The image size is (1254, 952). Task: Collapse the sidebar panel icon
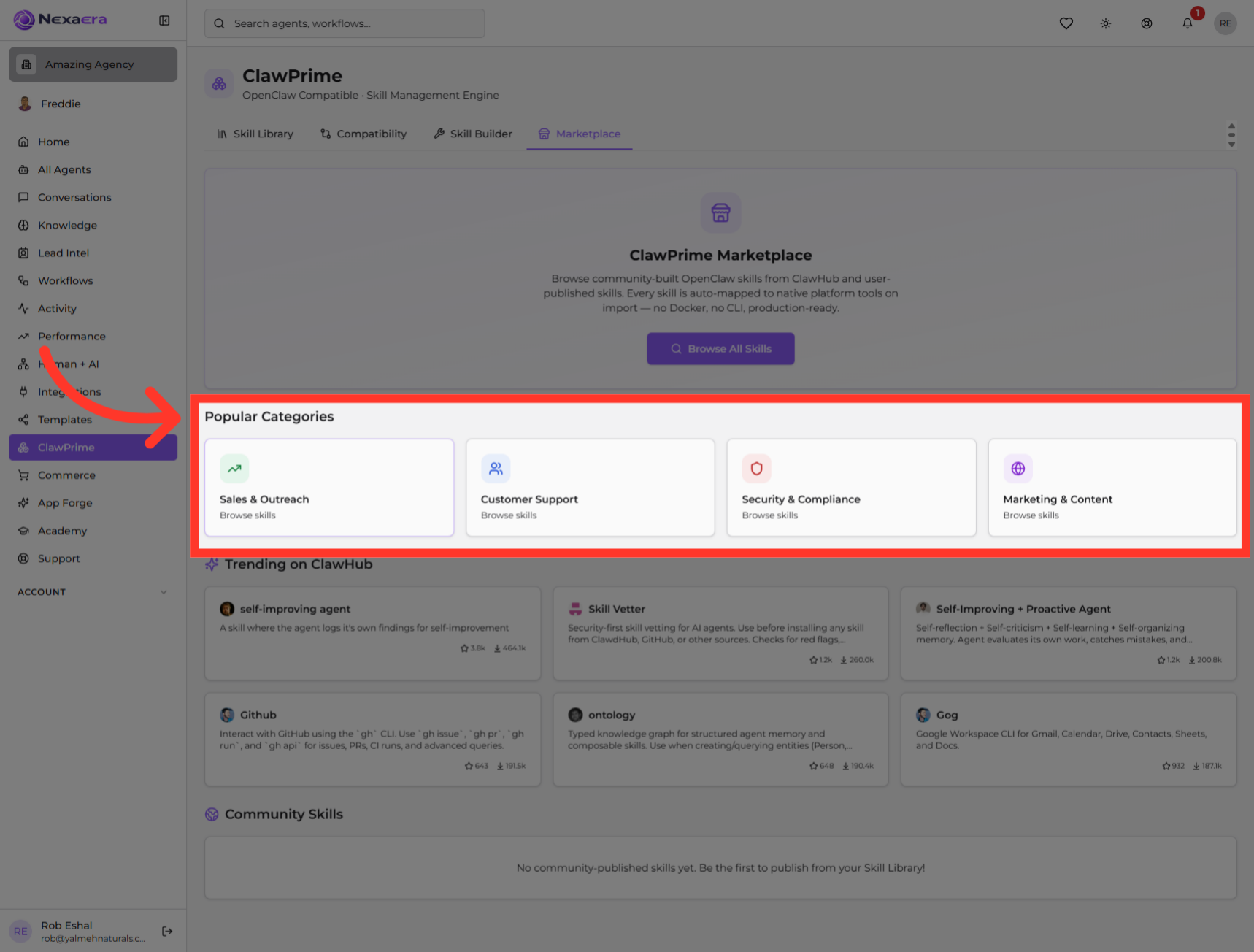tap(164, 20)
